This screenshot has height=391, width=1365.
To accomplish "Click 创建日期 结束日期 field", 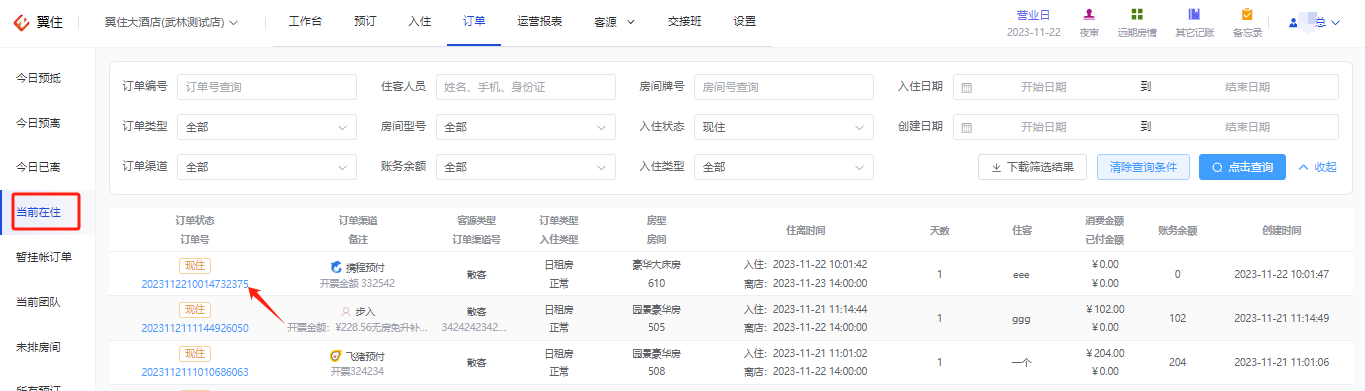I will (x=1248, y=127).
